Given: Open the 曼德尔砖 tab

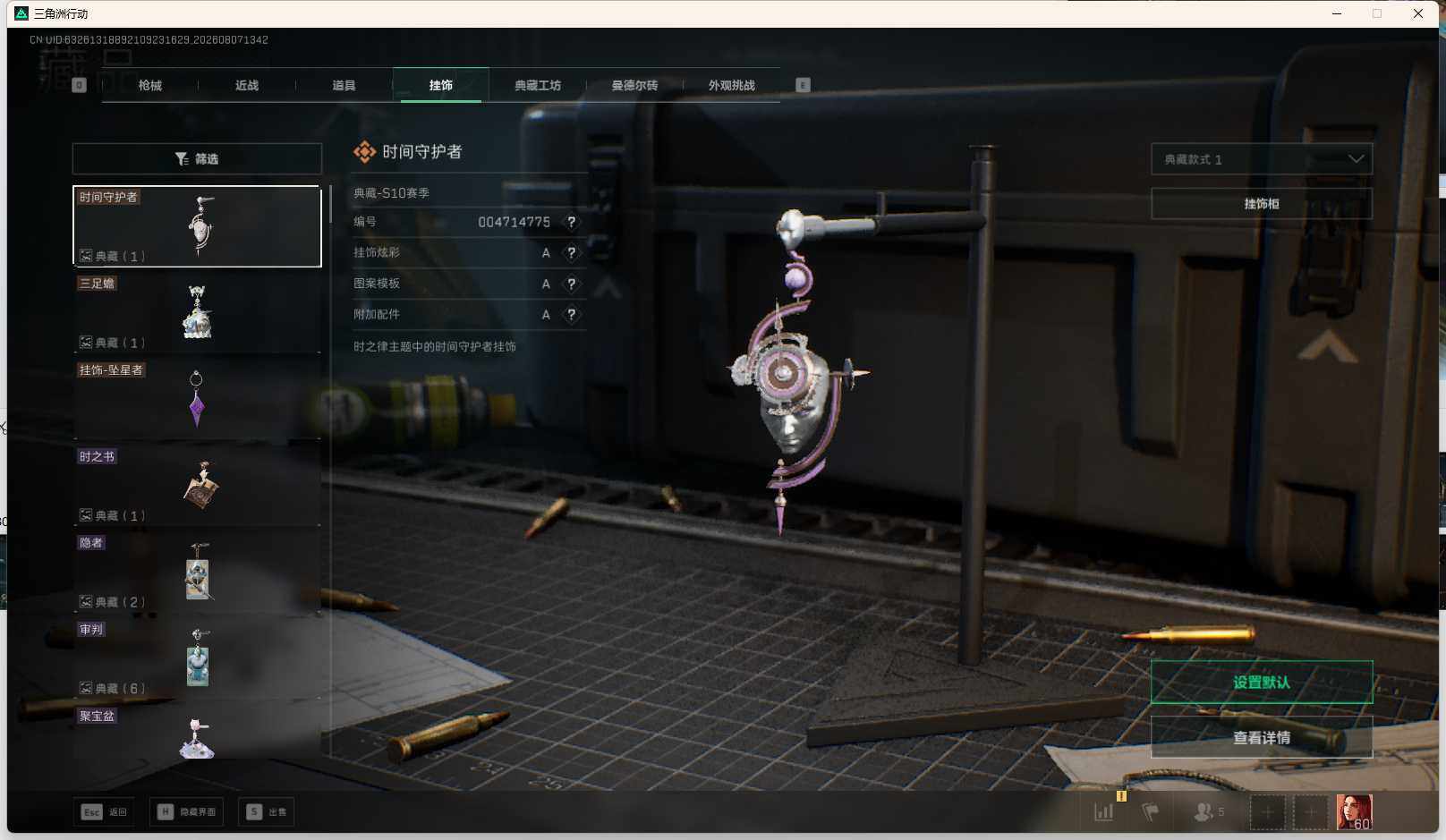Looking at the screenshot, I should [x=634, y=85].
